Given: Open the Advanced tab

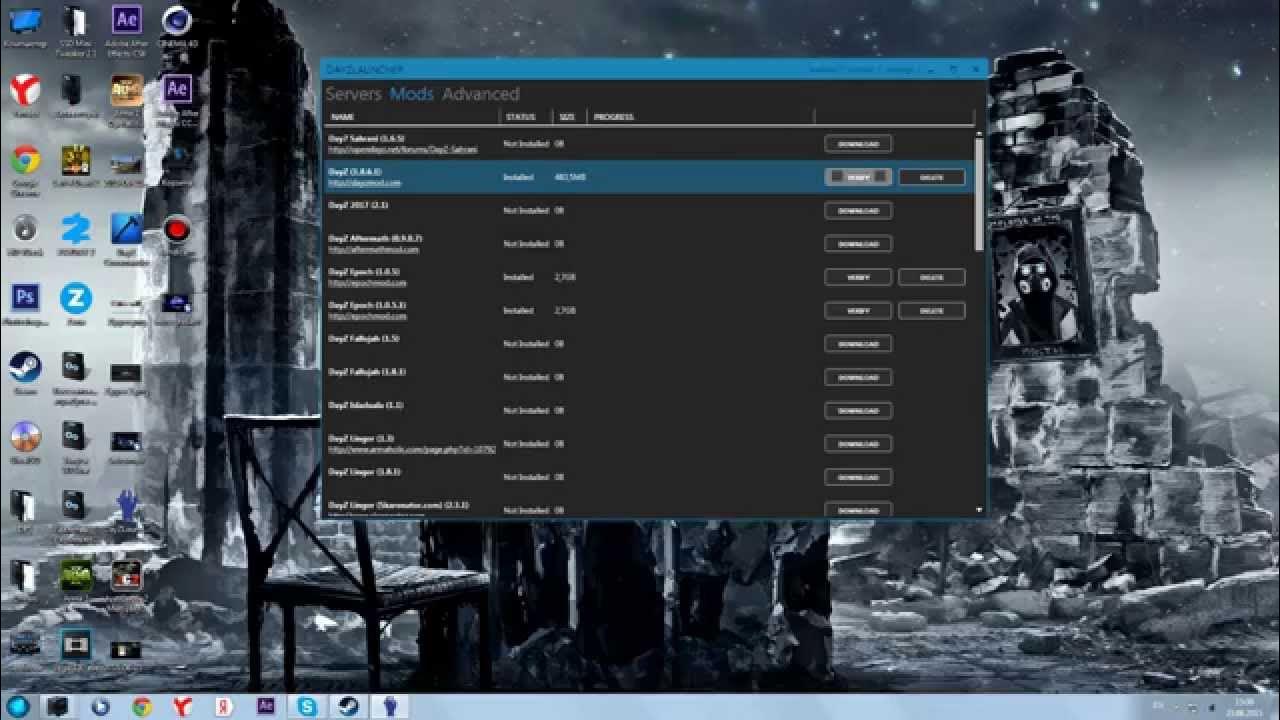Looking at the screenshot, I should (x=481, y=94).
